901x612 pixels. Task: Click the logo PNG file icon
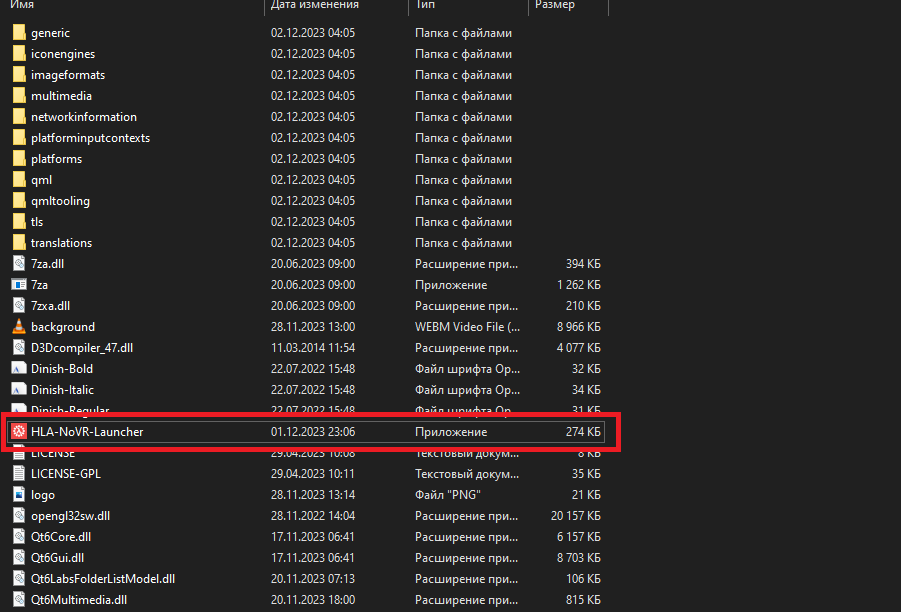pyautogui.click(x=19, y=494)
